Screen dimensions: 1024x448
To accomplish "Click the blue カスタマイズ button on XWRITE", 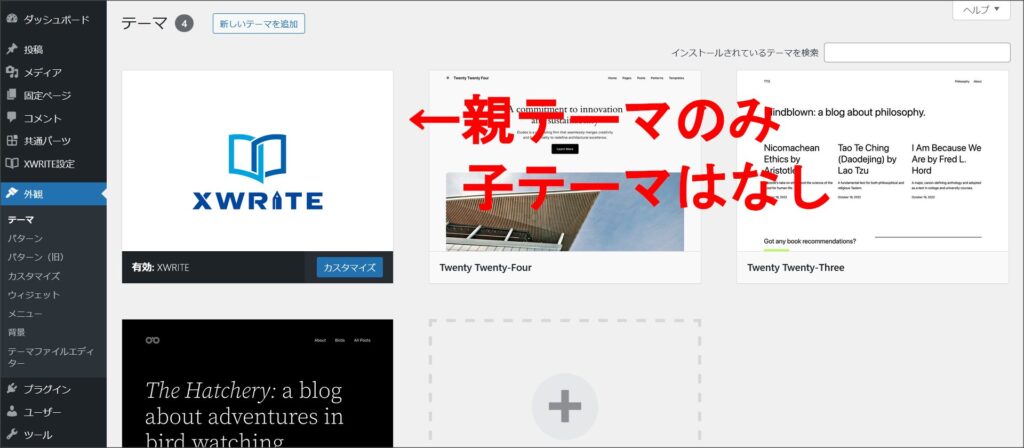I will (349, 267).
